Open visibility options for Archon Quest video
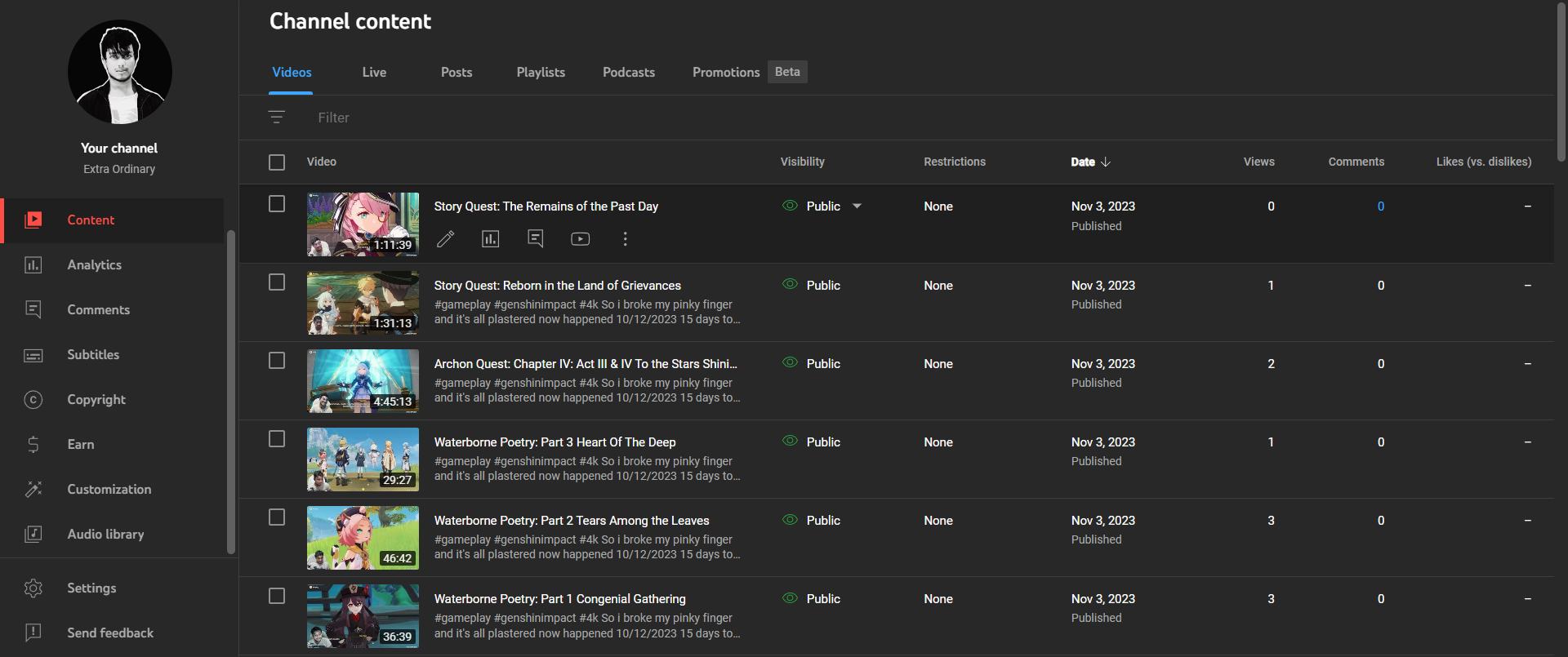The image size is (1568, 657). (822, 364)
